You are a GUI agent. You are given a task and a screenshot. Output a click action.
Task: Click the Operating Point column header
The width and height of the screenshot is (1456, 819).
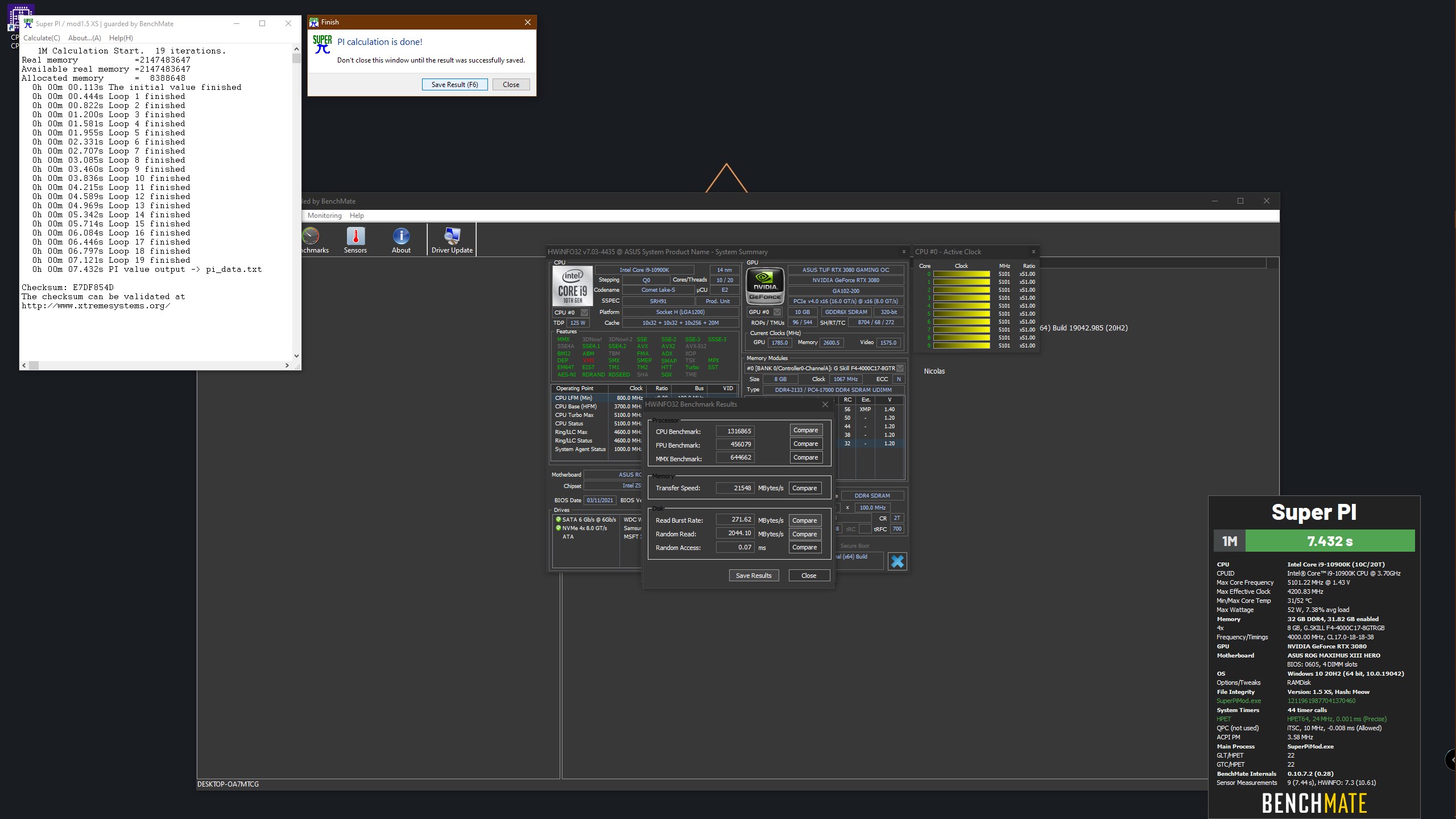[x=580, y=388]
